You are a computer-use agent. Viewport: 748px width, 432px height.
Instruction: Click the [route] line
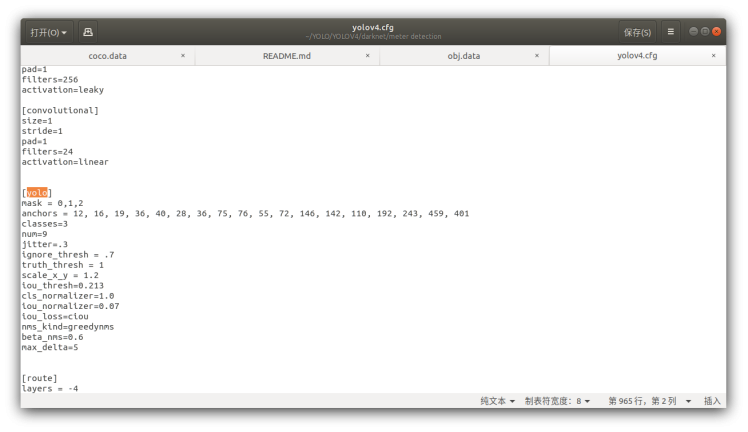point(40,378)
